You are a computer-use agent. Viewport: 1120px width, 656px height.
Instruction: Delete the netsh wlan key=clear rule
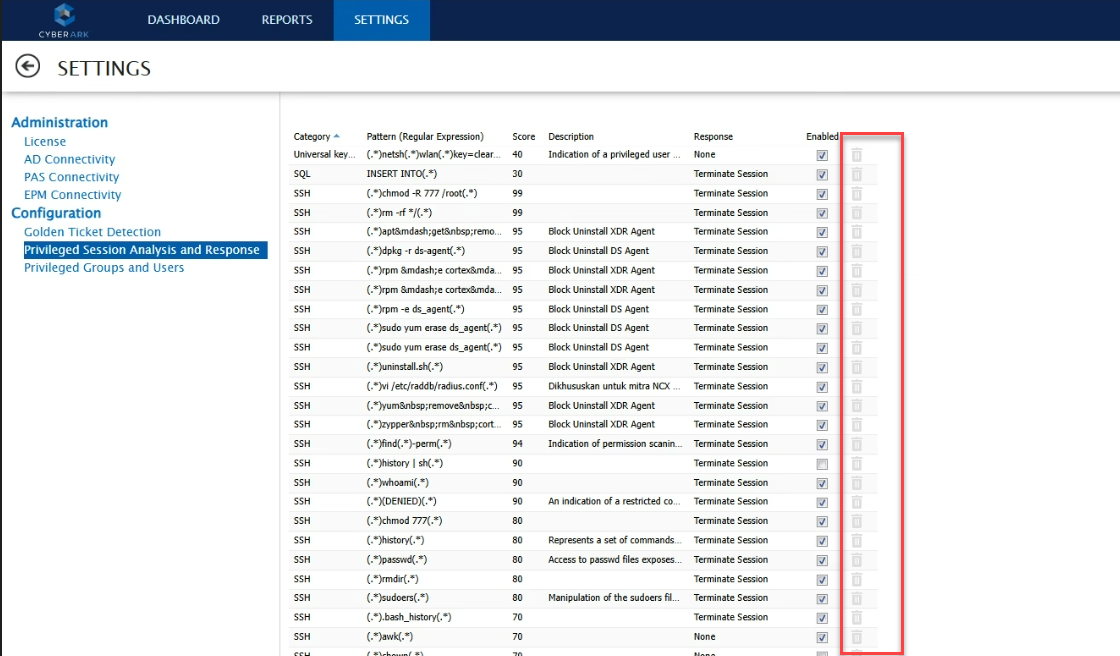click(856, 154)
